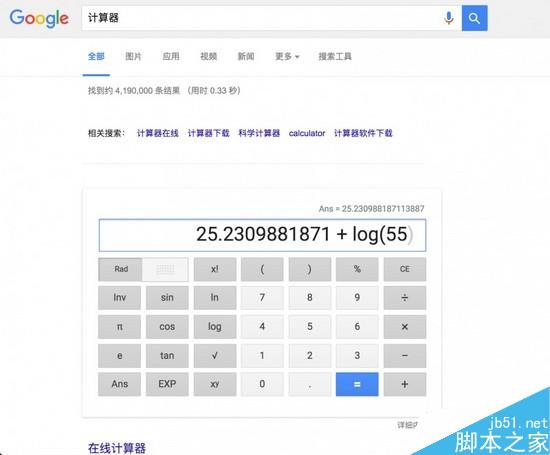Open the 在线计算器 search result
Viewport: 550px width, 455px height.
point(117,448)
